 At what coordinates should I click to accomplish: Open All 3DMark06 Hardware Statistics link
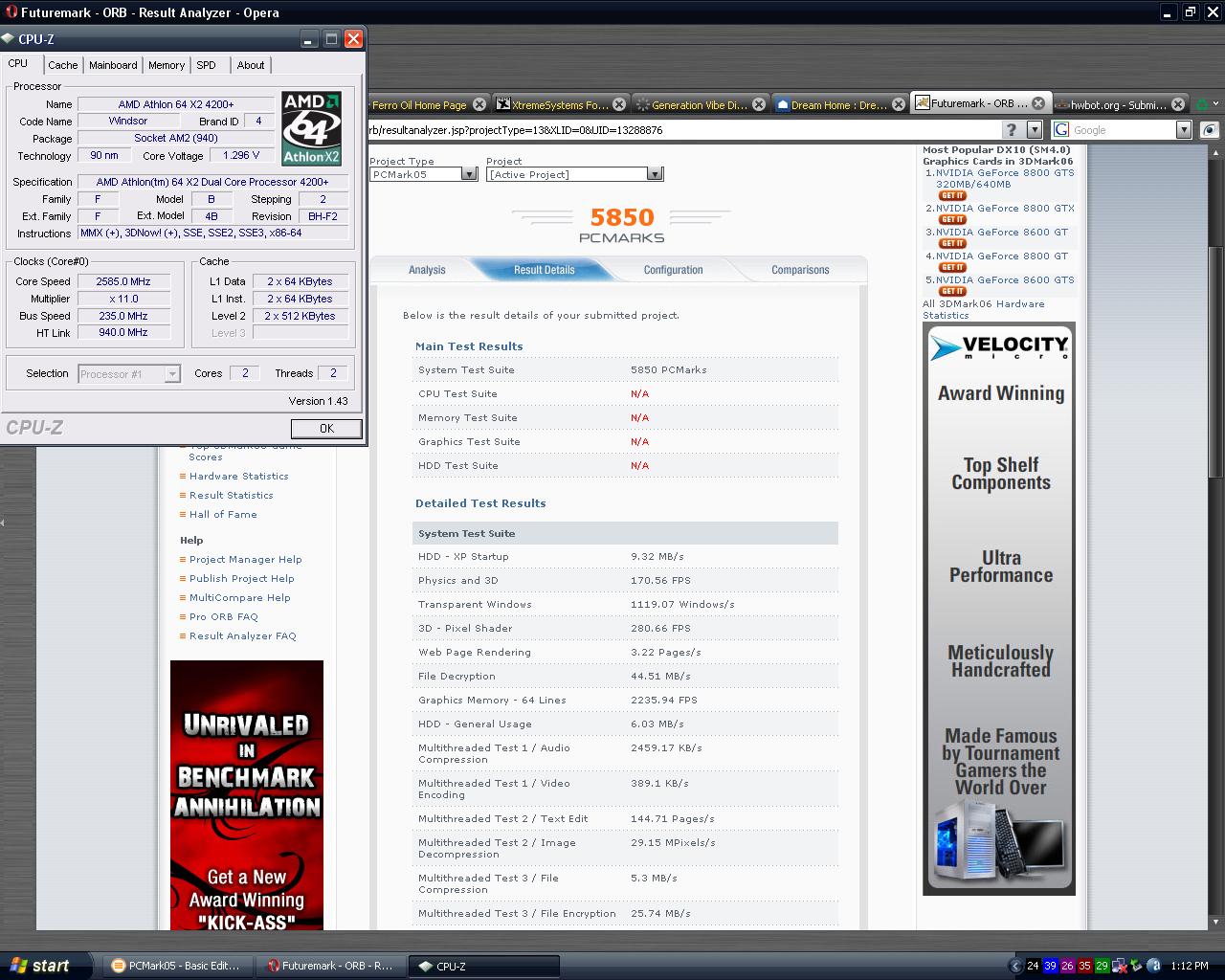(x=983, y=309)
